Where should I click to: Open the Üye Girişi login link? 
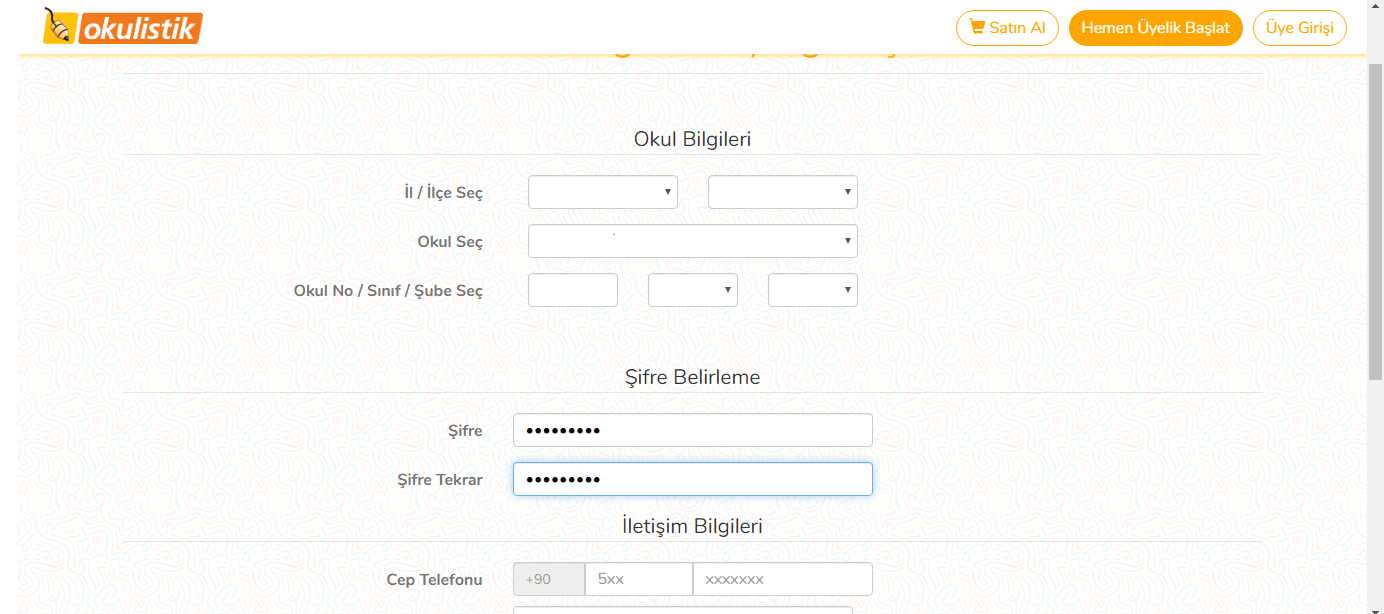coord(1299,28)
